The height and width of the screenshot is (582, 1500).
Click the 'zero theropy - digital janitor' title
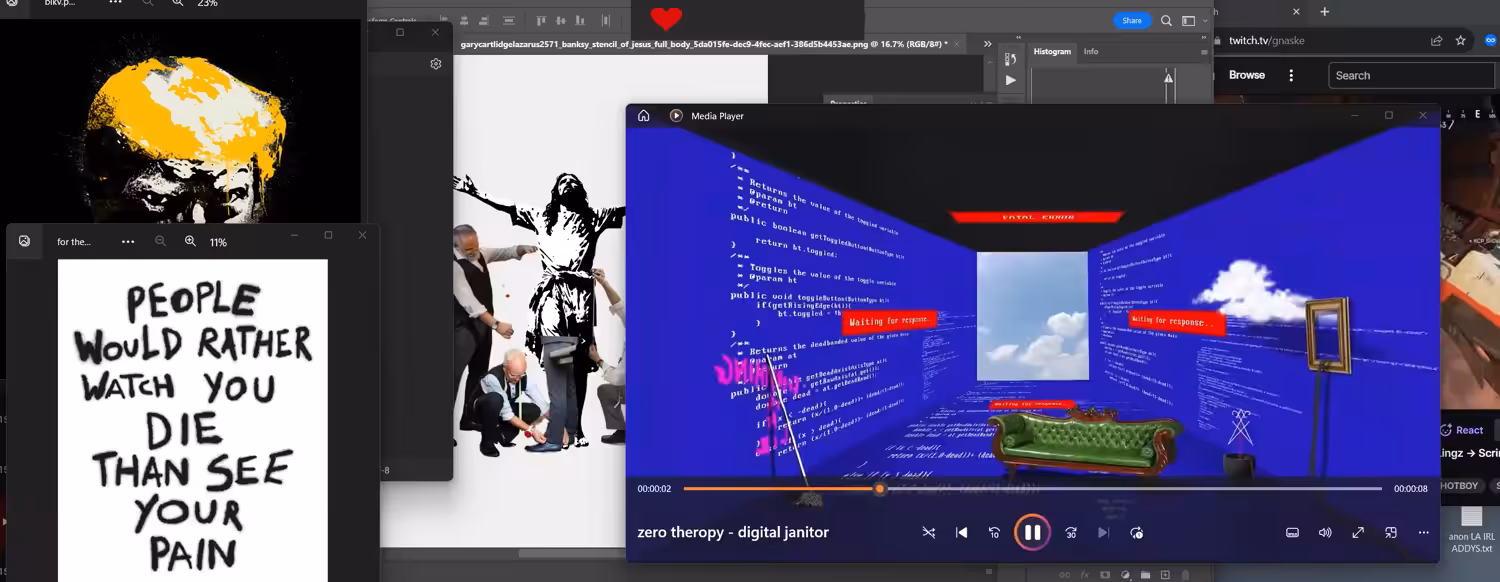[x=733, y=532]
